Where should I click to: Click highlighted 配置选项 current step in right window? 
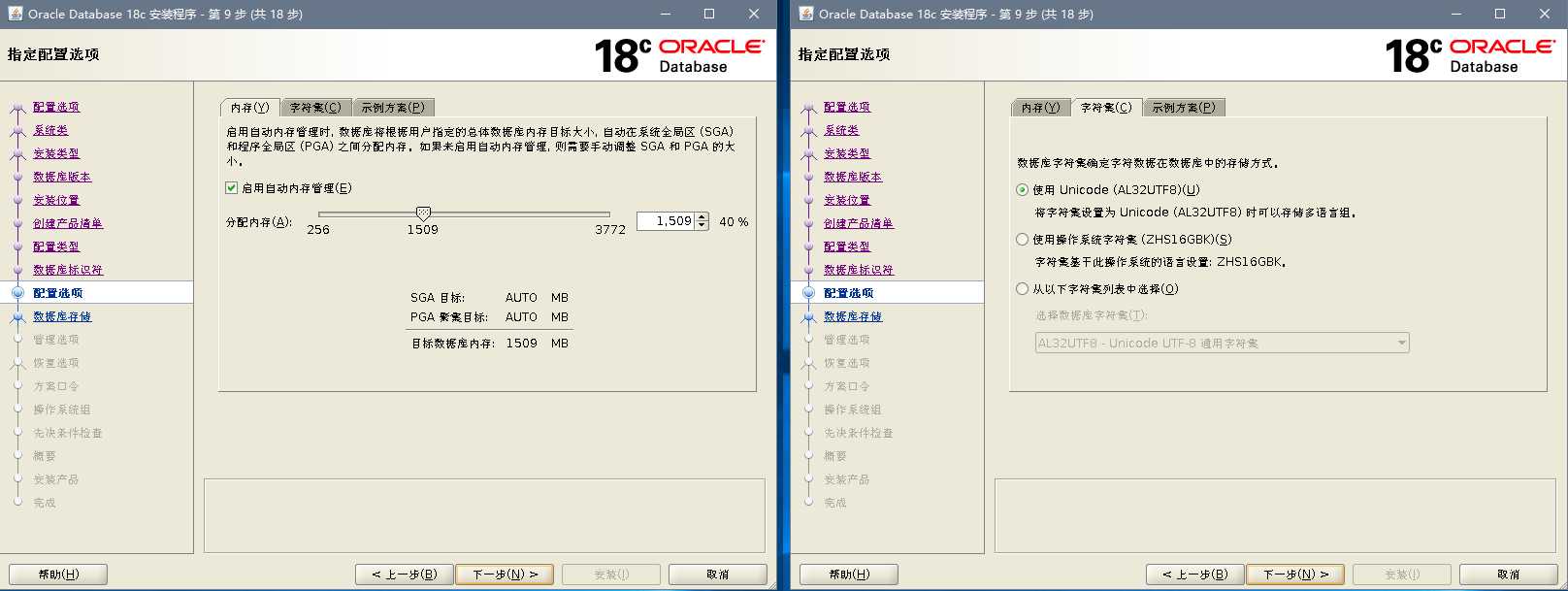point(849,293)
